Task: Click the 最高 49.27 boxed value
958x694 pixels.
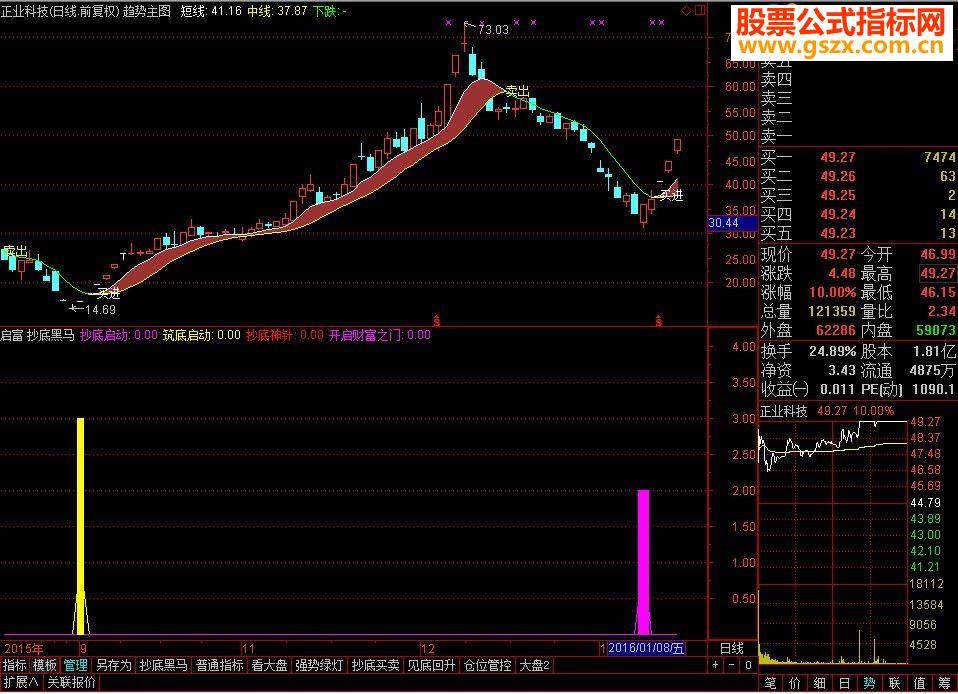Action: [938, 274]
